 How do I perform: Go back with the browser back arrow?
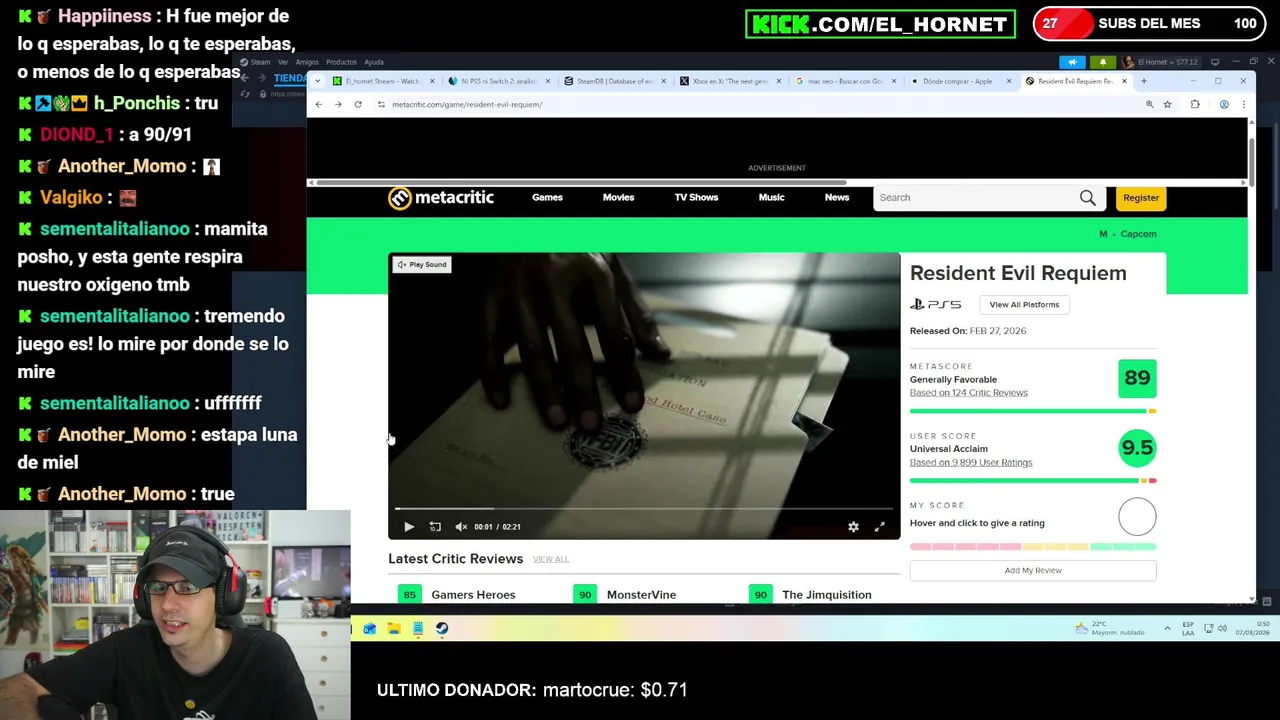pos(318,104)
